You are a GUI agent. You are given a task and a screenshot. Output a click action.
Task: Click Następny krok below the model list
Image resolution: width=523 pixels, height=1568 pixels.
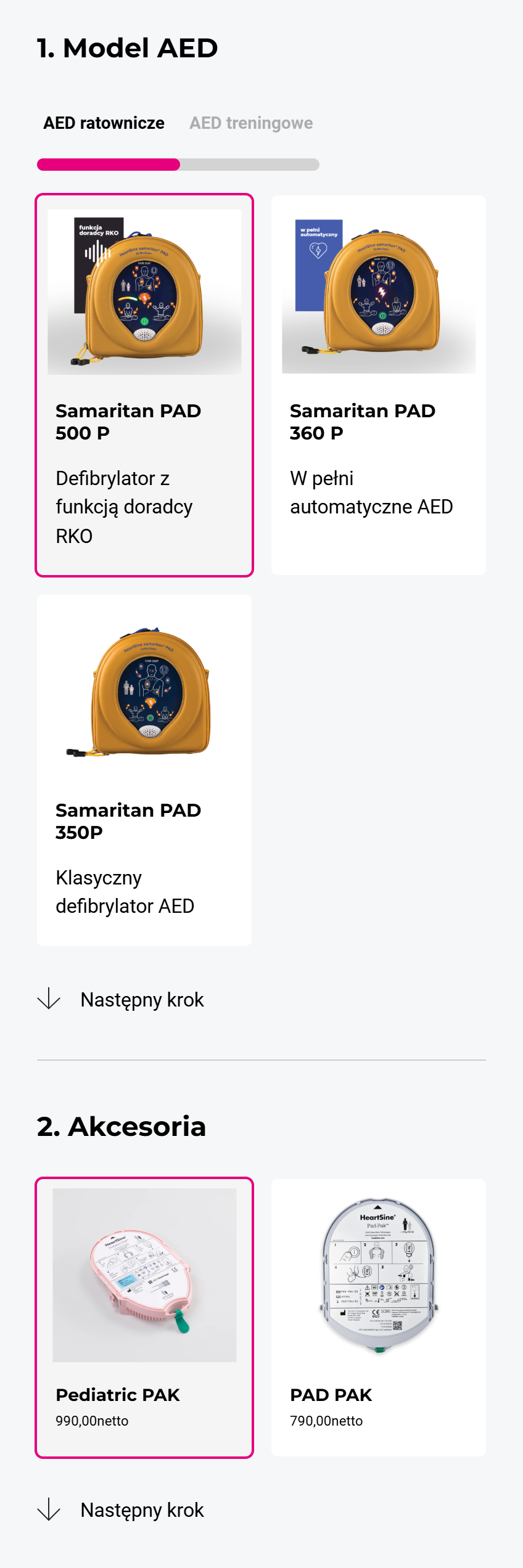tap(142, 1000)
